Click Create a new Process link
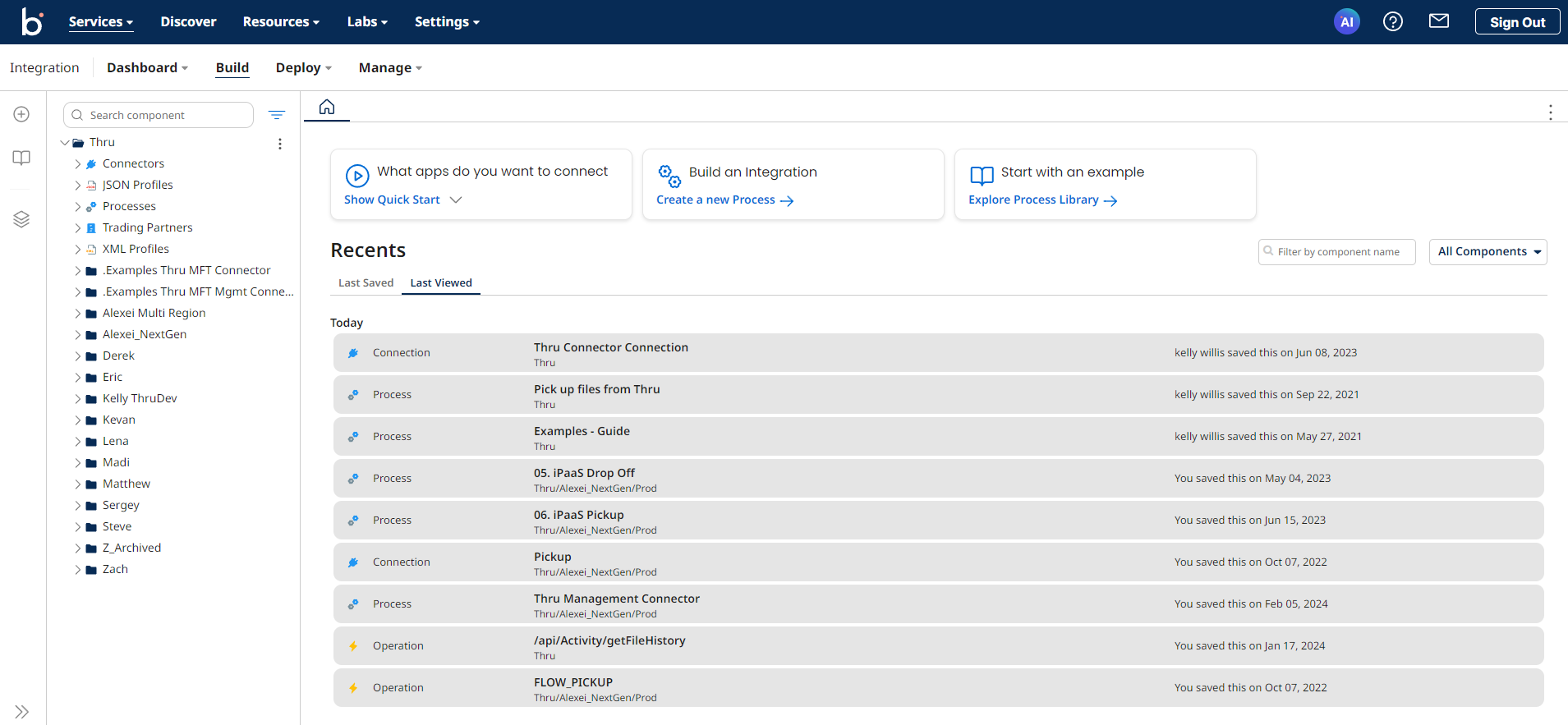The image size is (1568, 725). (724, 200)
